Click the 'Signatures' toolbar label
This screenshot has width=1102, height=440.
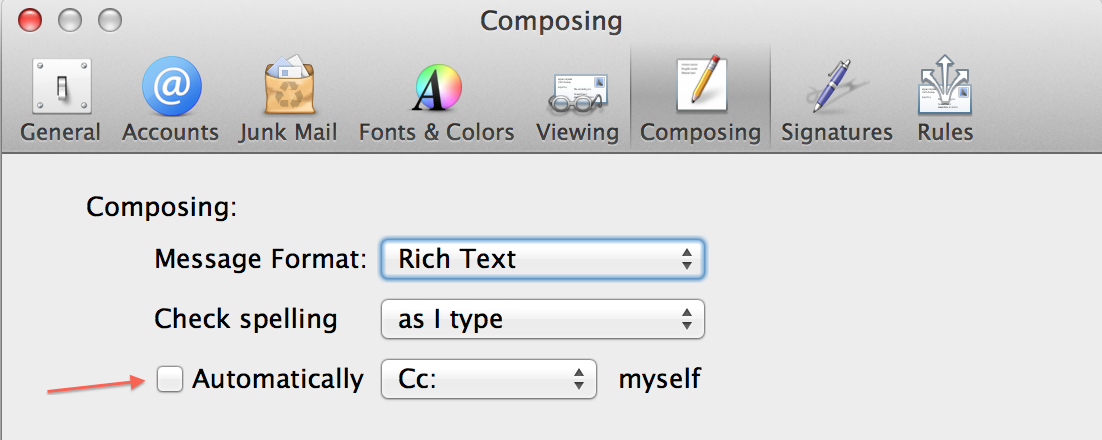(x=837, y=132)
